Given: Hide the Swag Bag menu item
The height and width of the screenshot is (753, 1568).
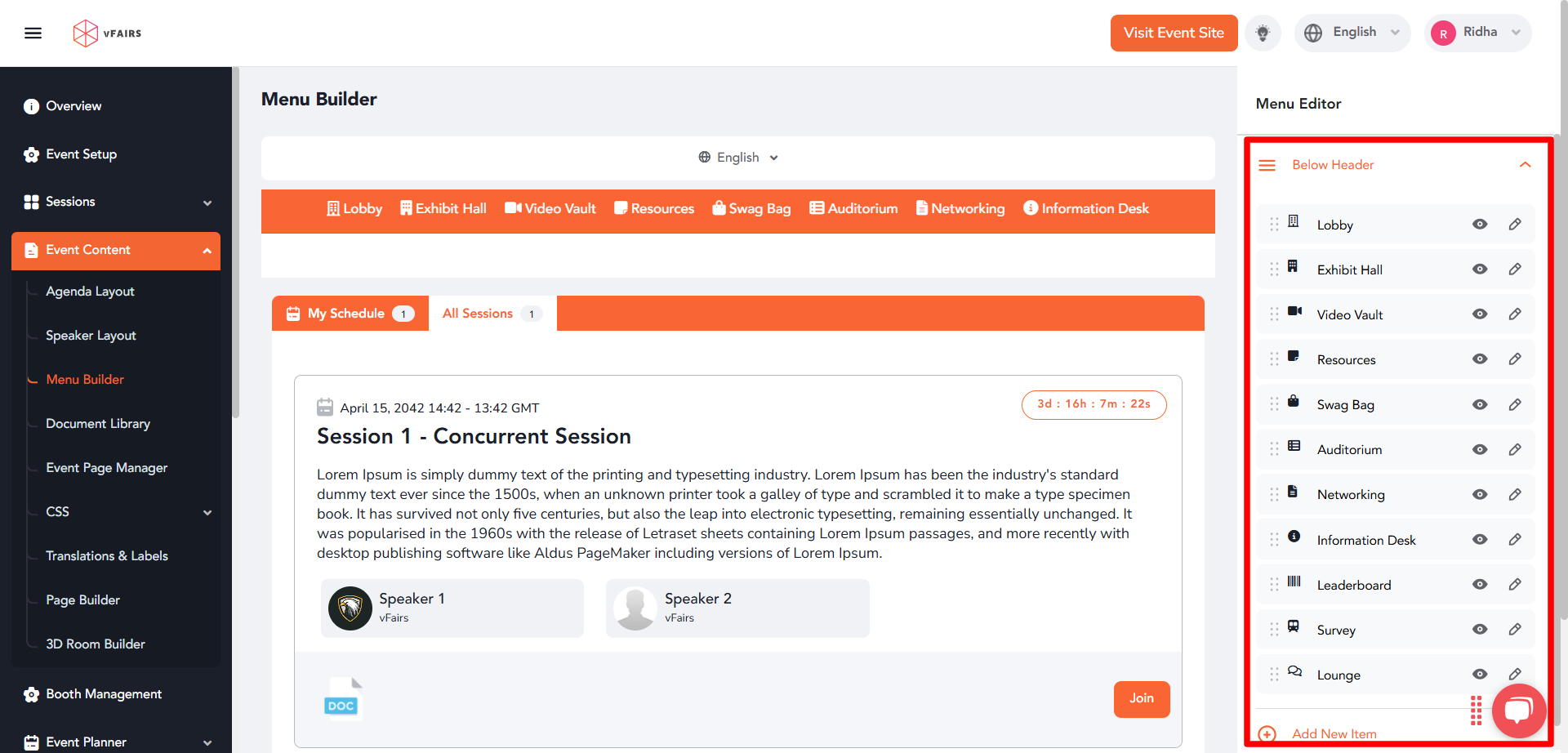Looking at the screenshot, I should point(1480,405).
